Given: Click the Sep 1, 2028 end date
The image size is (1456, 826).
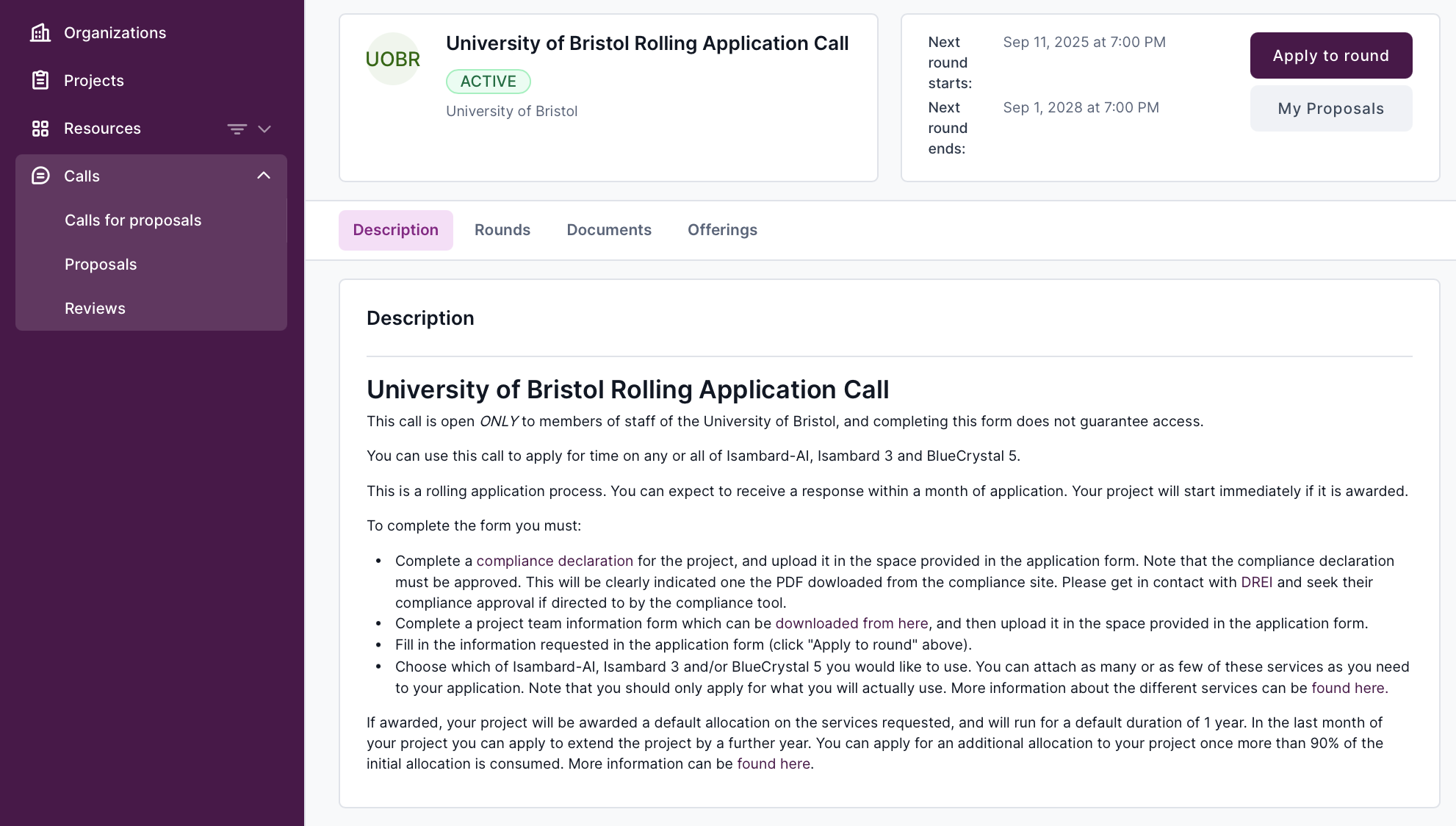Looking at the screenshot, I should click(x=1081, y=107).
